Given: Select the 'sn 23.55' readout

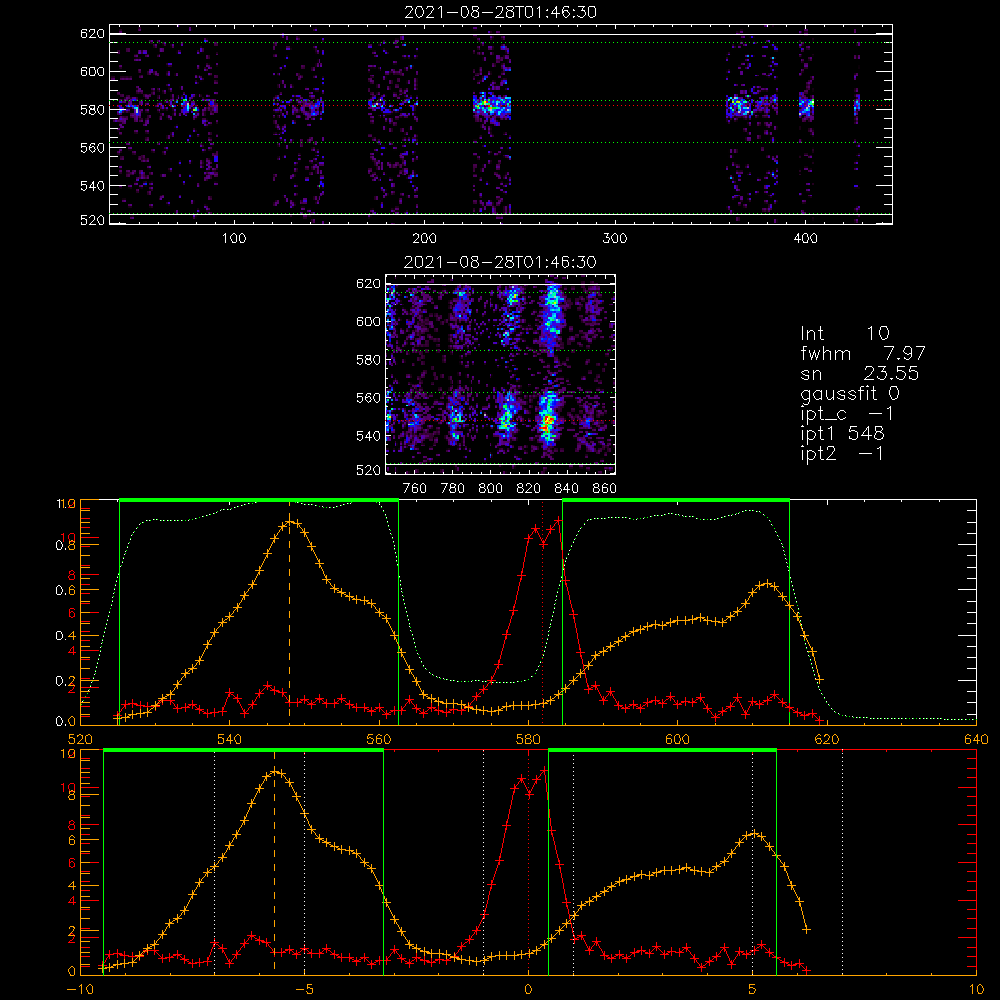Looking at the screenshot, I should [x=859, y=373].
